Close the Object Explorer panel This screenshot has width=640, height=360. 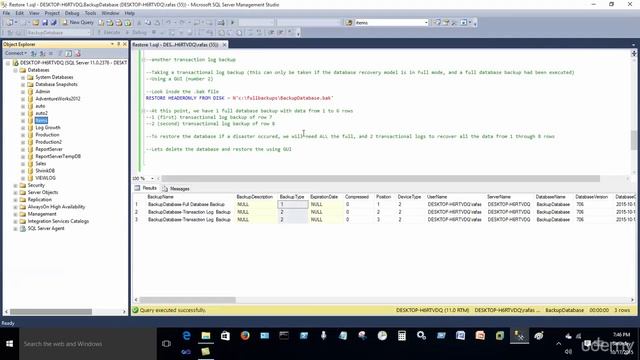(125, 44)
